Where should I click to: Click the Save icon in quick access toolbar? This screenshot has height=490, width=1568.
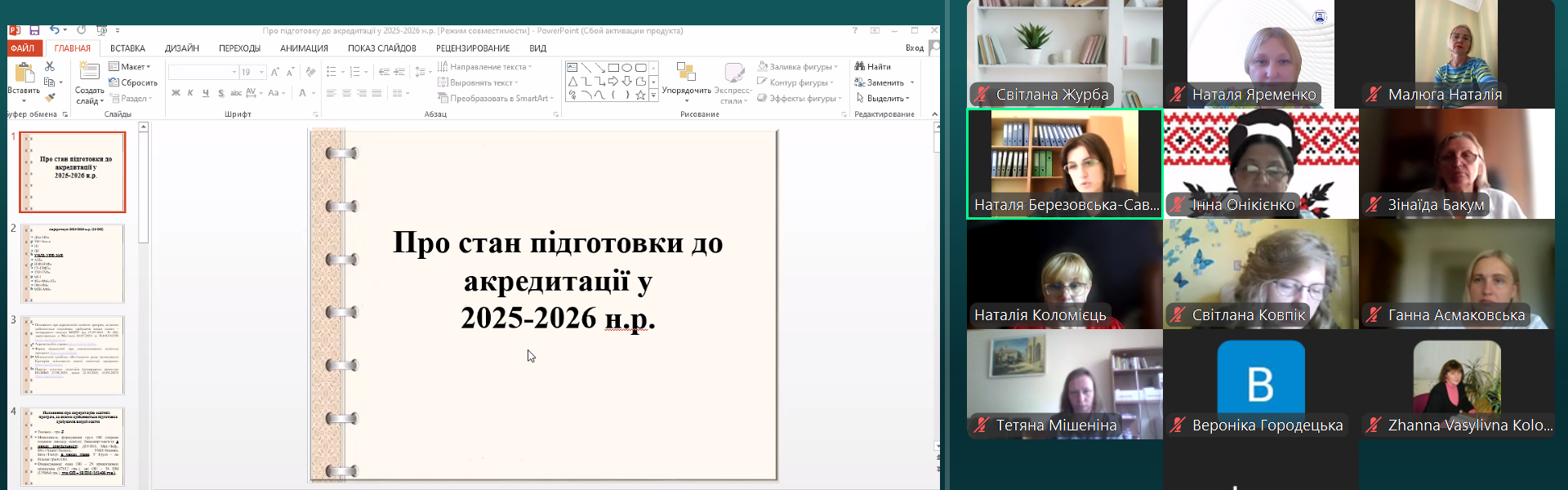34,30
